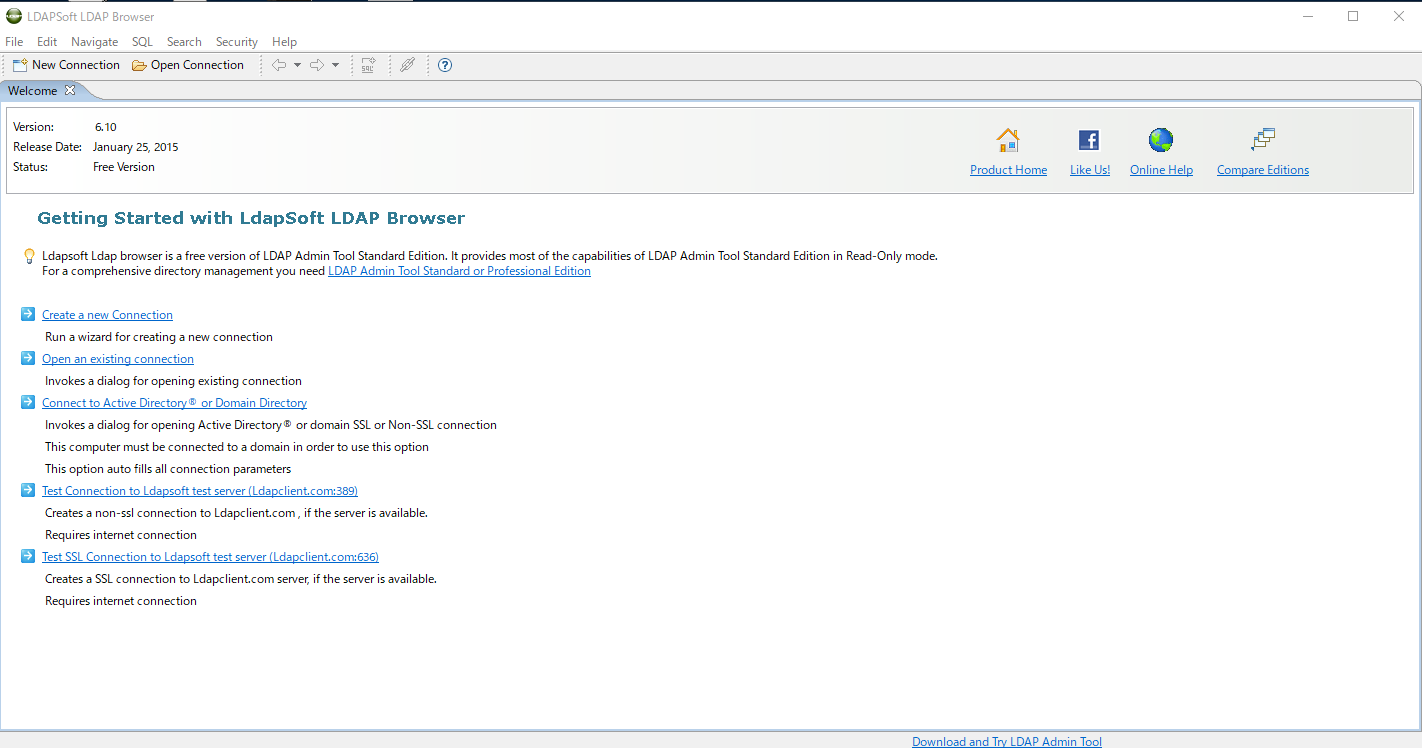Viewport: 1422px width, 748px height.
Task: Click the disconnect link toolbar icon
Action: [407, 65]
